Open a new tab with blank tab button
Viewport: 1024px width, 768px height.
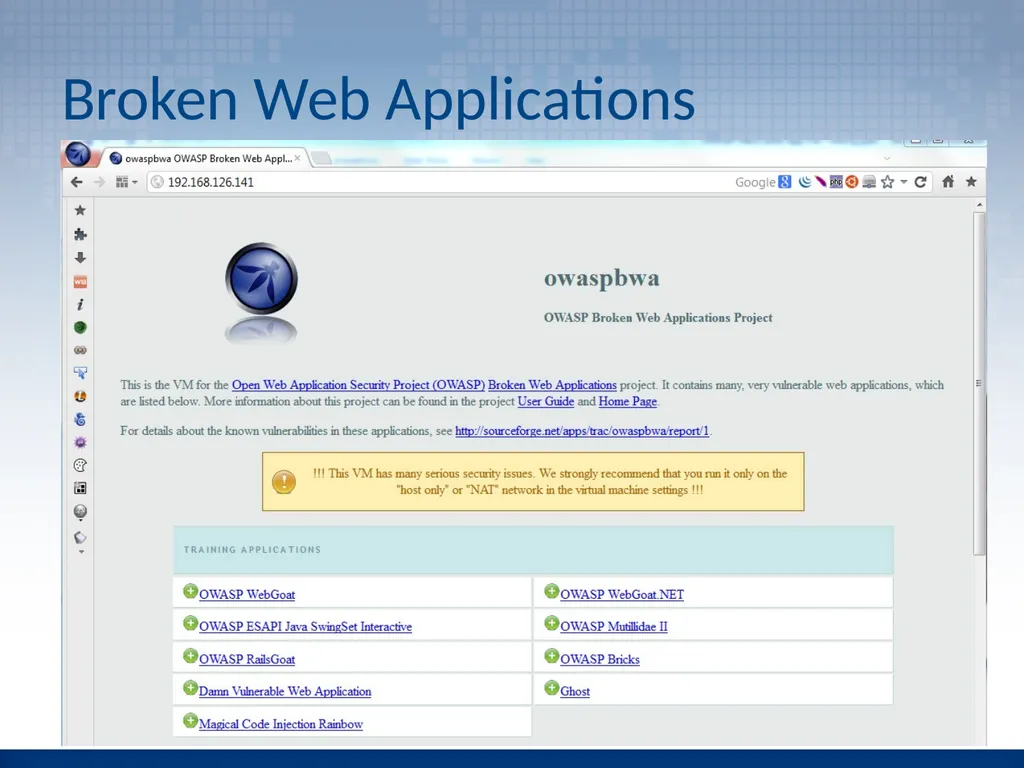pyautogui.click(x=321, y=159)
